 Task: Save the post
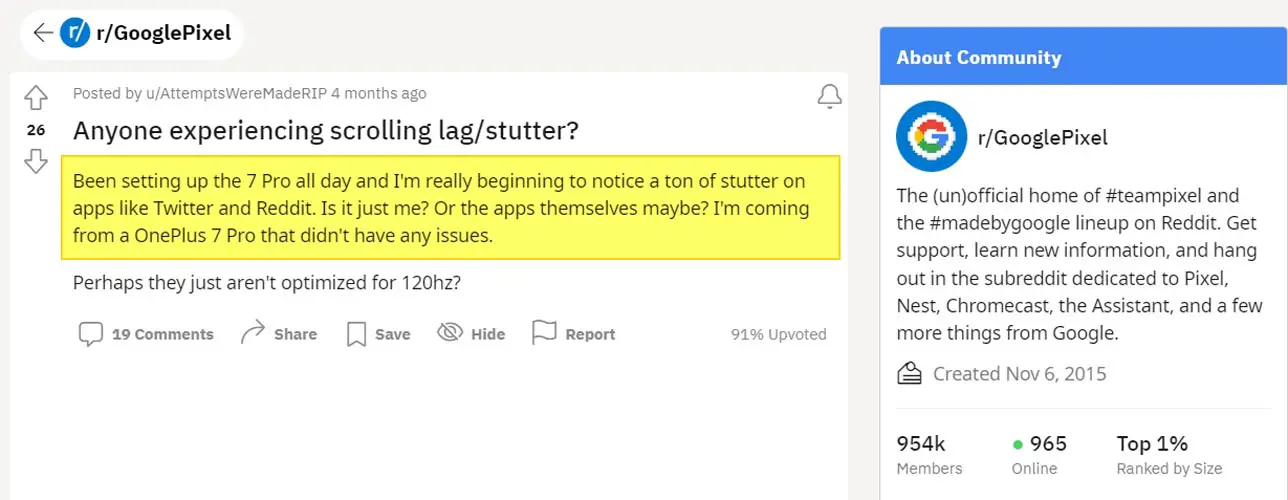coord(393,334)
